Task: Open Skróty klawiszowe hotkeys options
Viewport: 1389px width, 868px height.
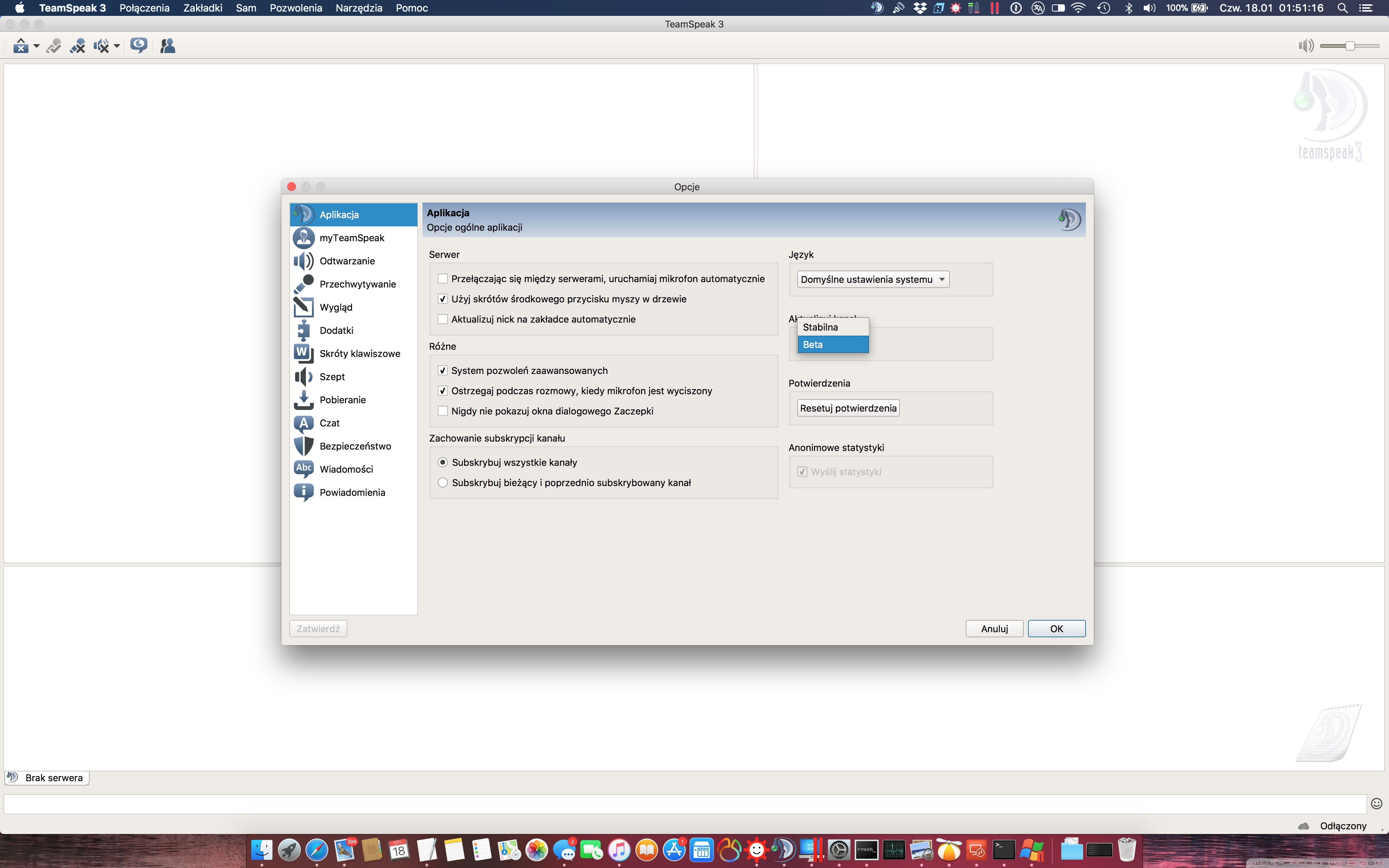Action: (x=353, y=354)
